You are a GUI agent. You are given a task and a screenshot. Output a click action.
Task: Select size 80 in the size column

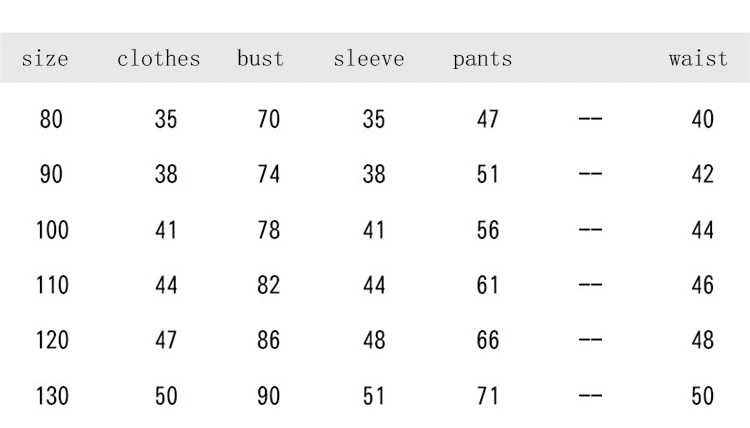[x=51, y=120]
